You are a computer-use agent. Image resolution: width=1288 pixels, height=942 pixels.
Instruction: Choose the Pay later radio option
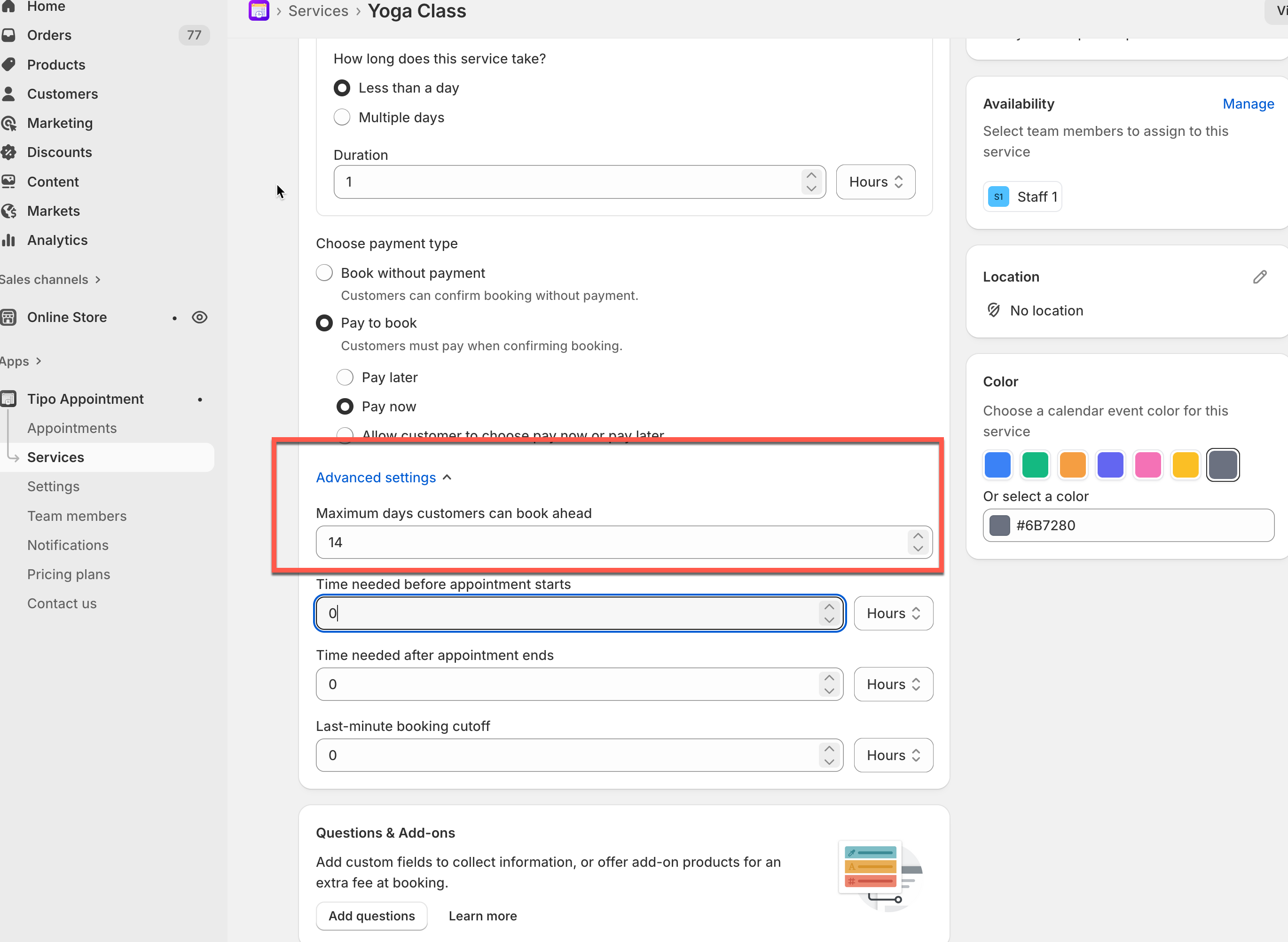345,377
